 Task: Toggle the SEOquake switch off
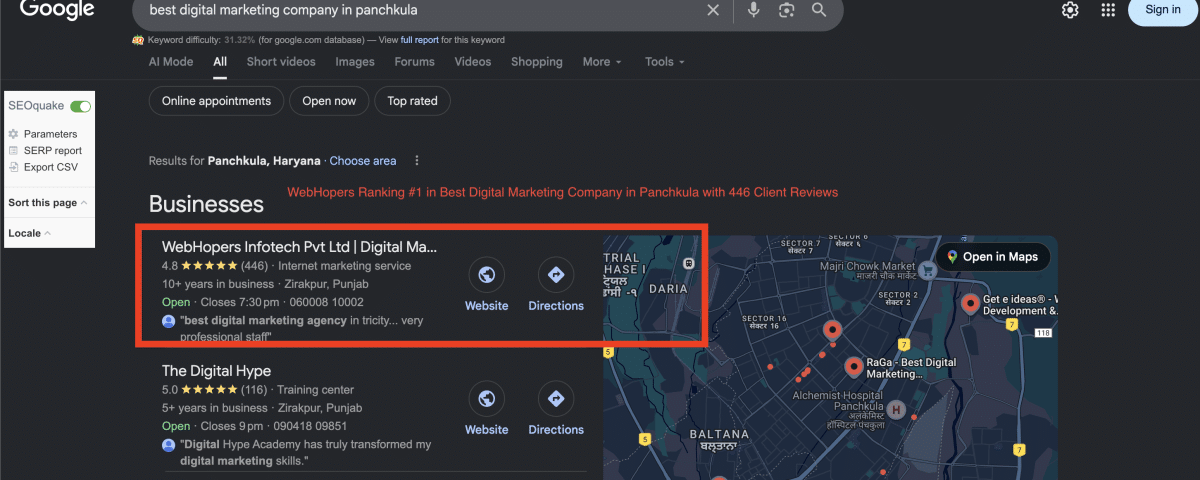[81, 106]
